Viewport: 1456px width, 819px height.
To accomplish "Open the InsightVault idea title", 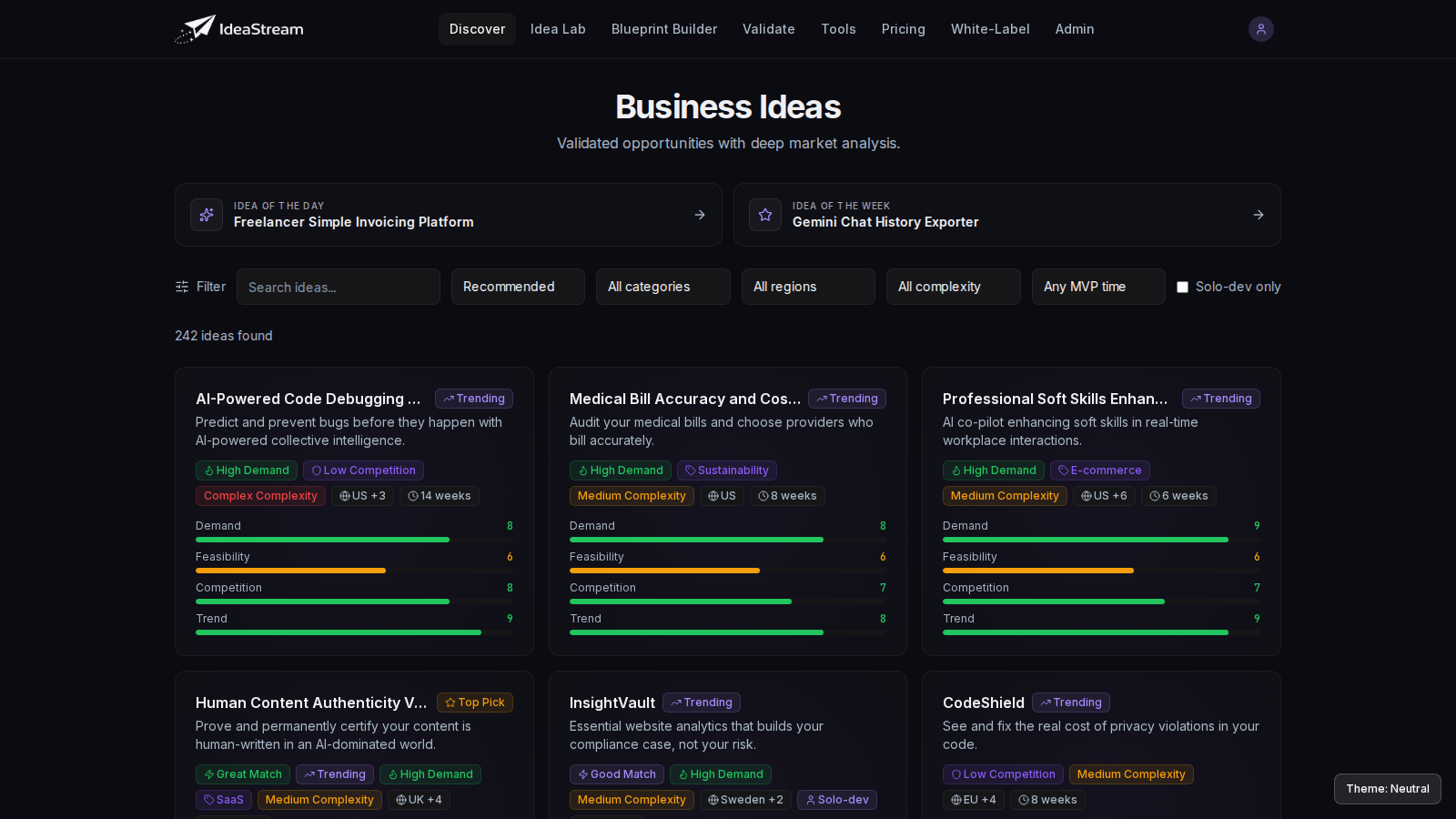I will point(612,703).
